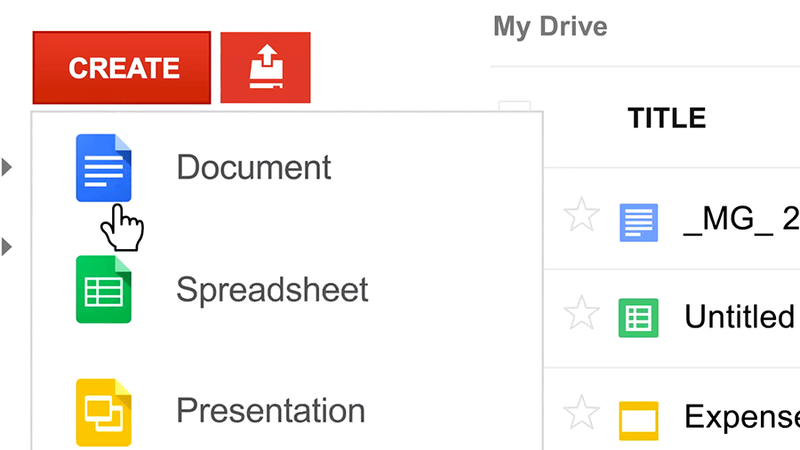
Task: Open the Untitled file link
Action: 740,317
